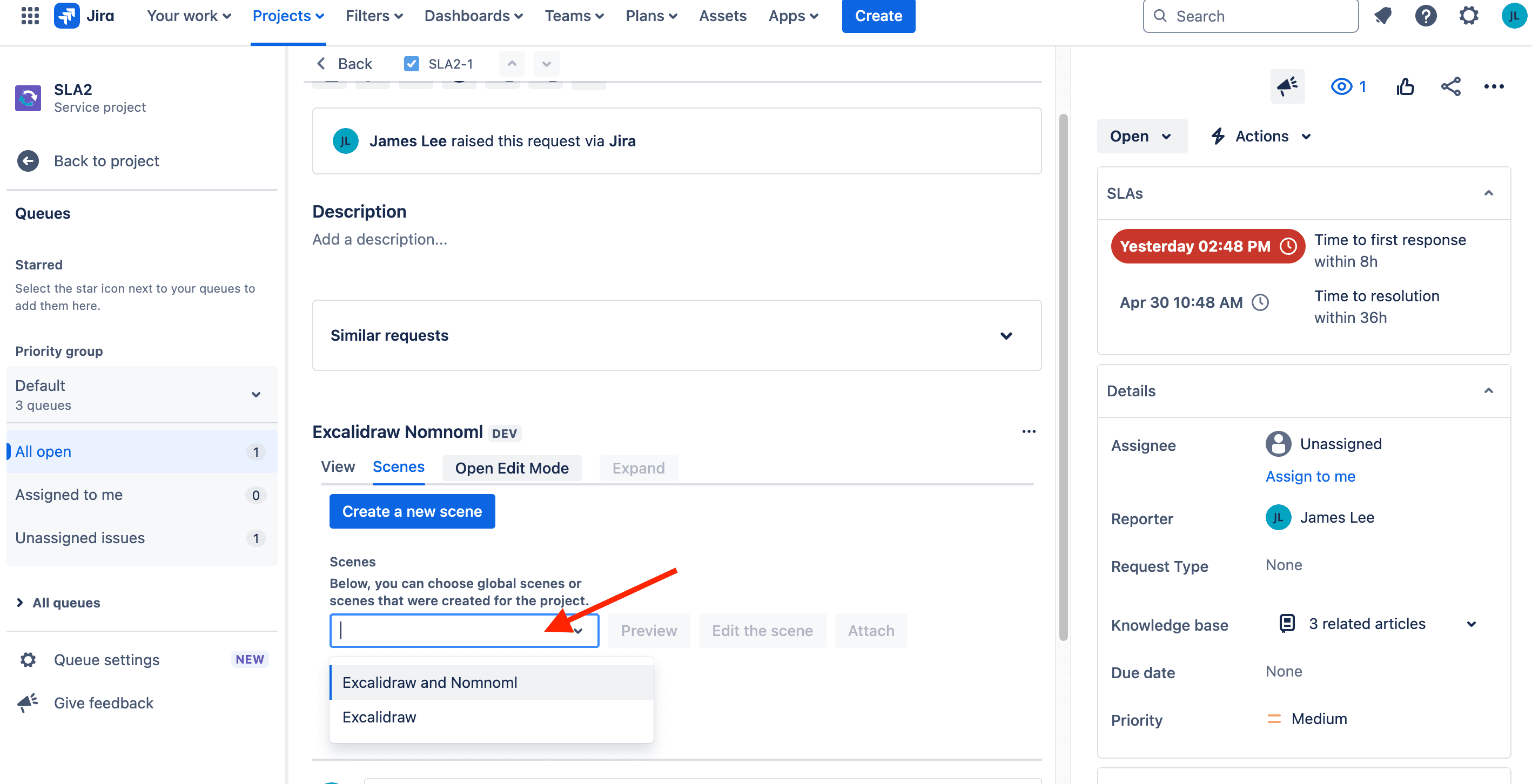Toggle the scene select dropdown chevron
Viewport: 1532px width, 784px height.
[x=578, y=631]
